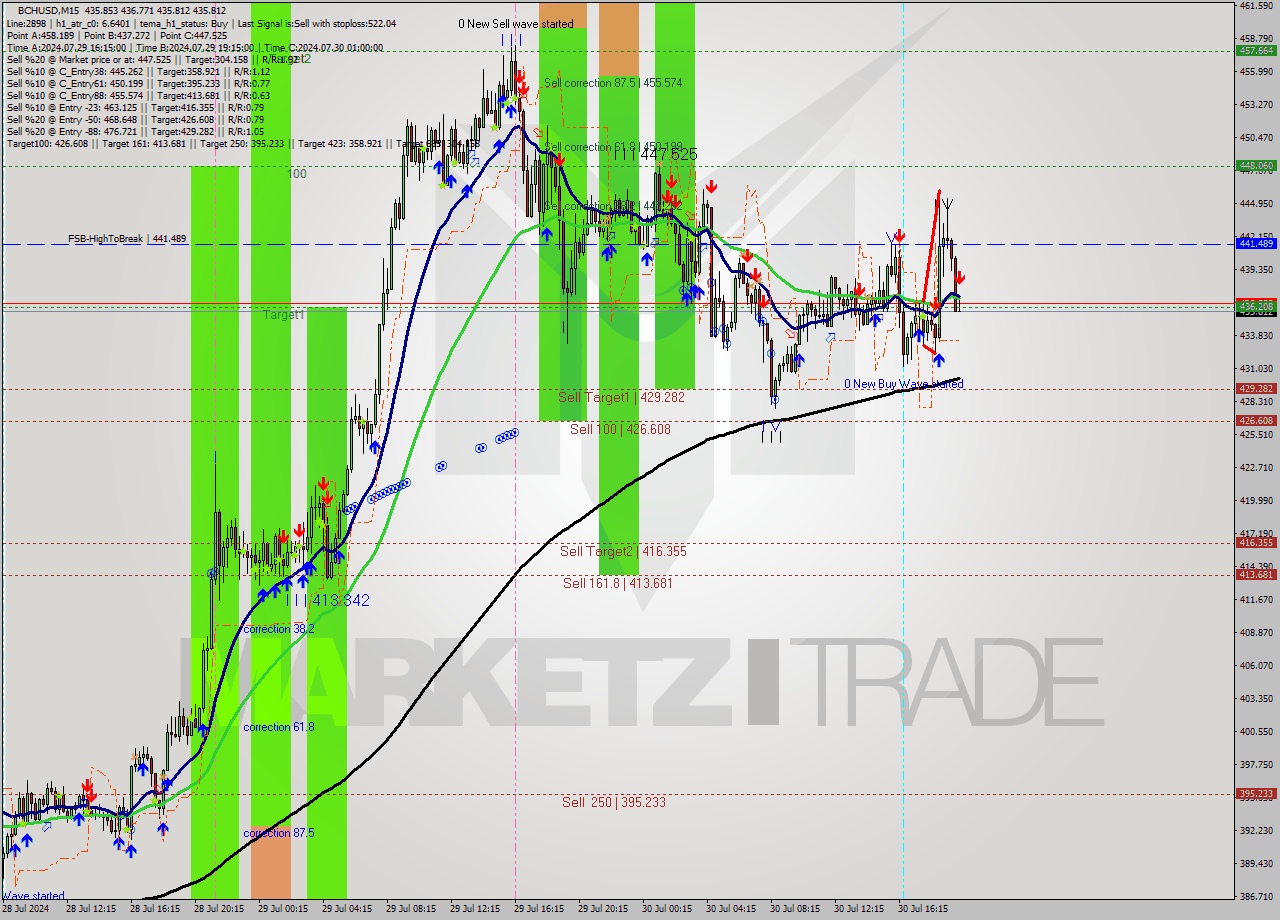Click the red 426.608 price tag
Screen dimensions: 1280x920
pyautogui.click(x=1256, y=421)
